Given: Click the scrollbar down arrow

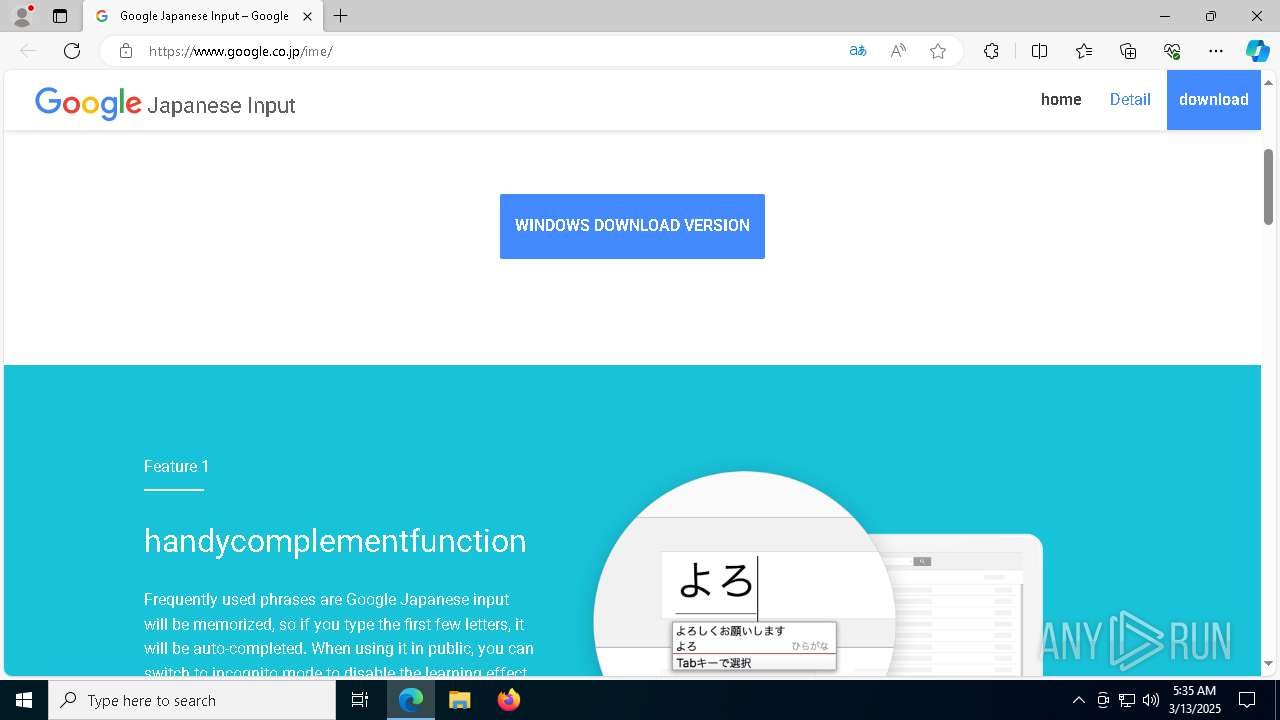Looking at the screenshot, I should click(x=1268, y=663).
